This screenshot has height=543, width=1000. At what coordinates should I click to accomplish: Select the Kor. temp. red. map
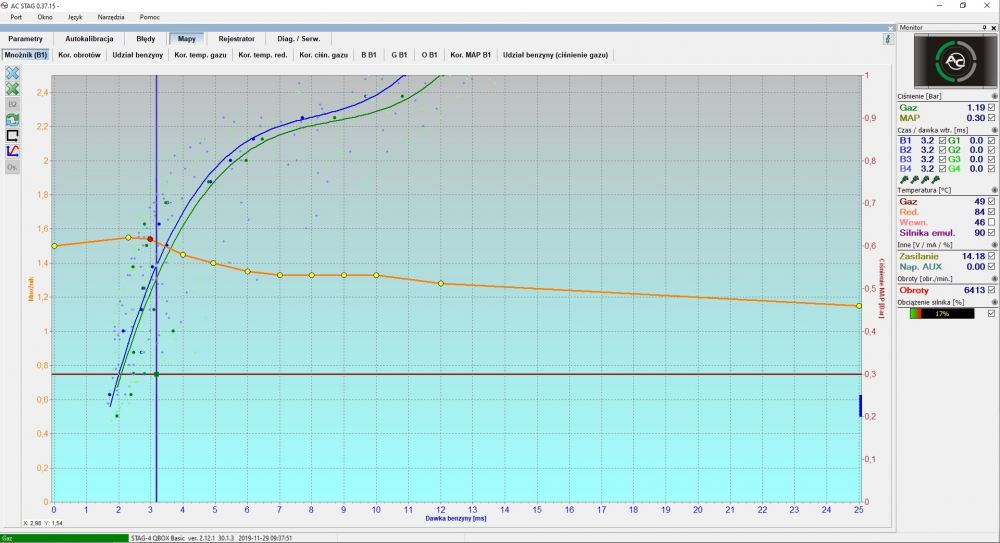tap(263, 55)
